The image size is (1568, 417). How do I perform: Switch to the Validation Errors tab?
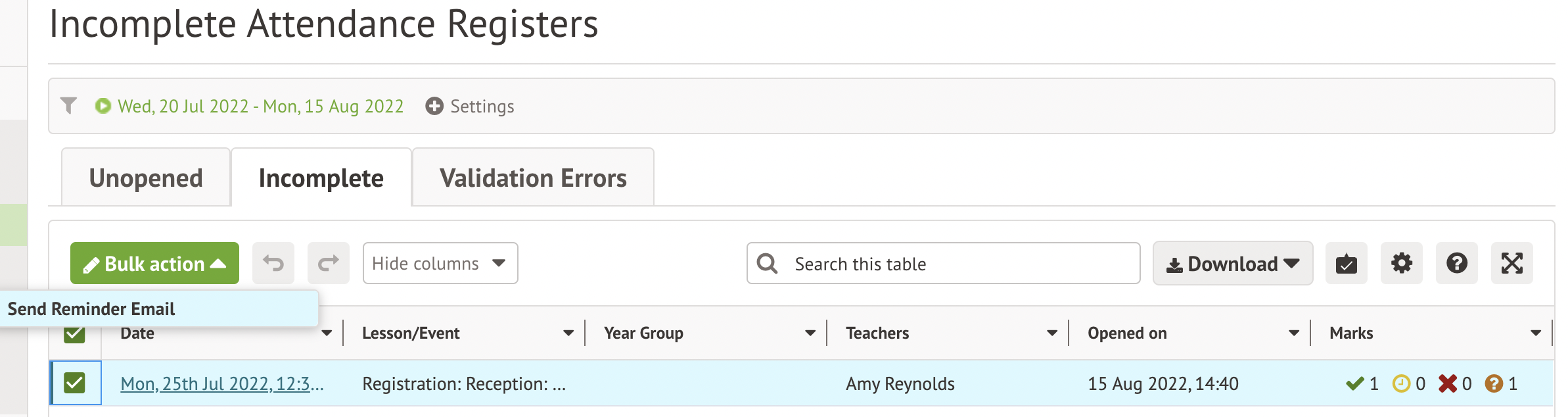533,178
